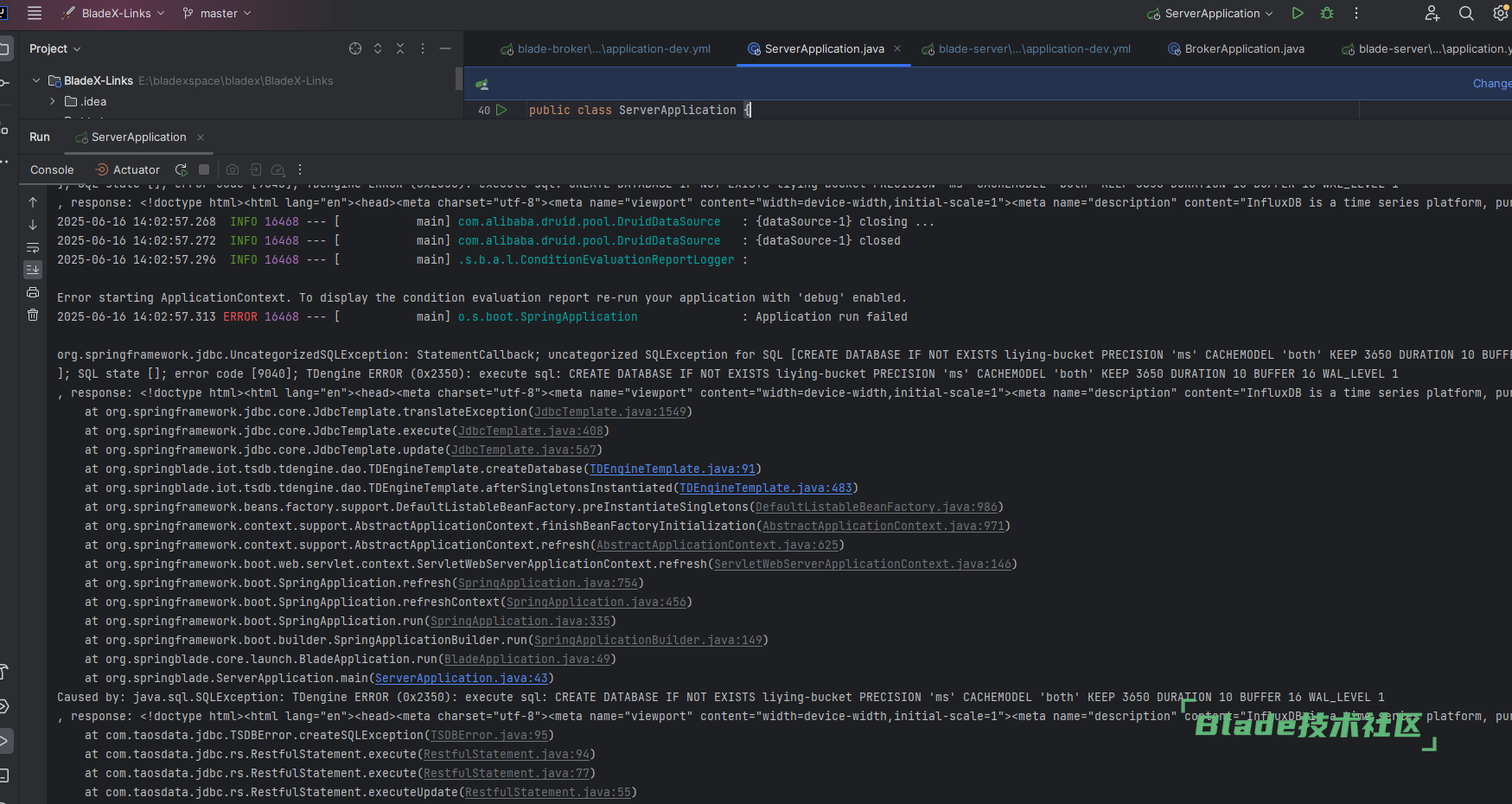Start debugging with the bug icon
This screenshot has height=804, width=1512.
tap(1327, 13)
